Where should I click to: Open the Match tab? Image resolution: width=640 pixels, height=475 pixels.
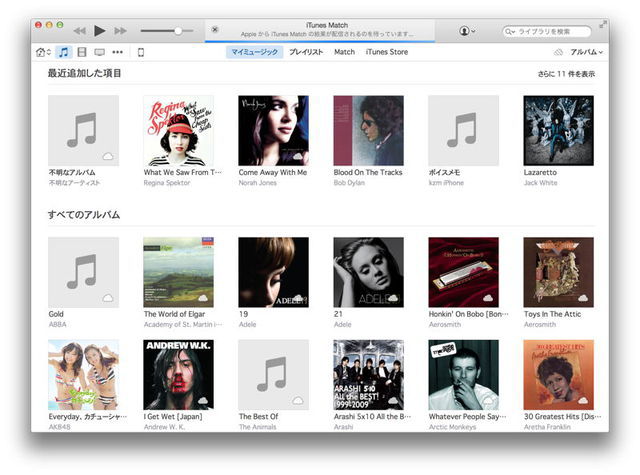tap(344, 52)
